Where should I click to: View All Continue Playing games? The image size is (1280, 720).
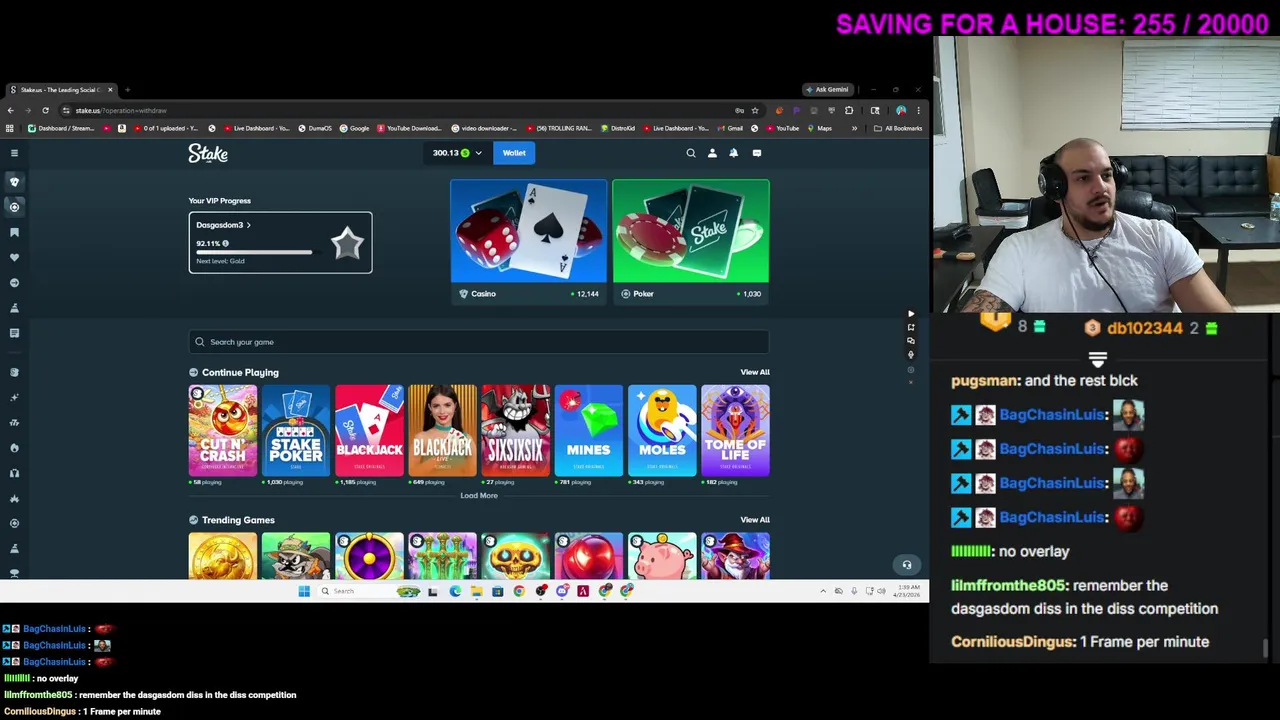[755, 372]
